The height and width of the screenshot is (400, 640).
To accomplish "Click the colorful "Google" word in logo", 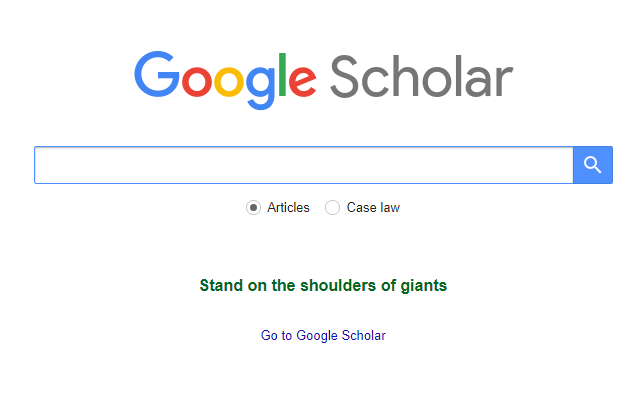I will click(x=225, y=78).
